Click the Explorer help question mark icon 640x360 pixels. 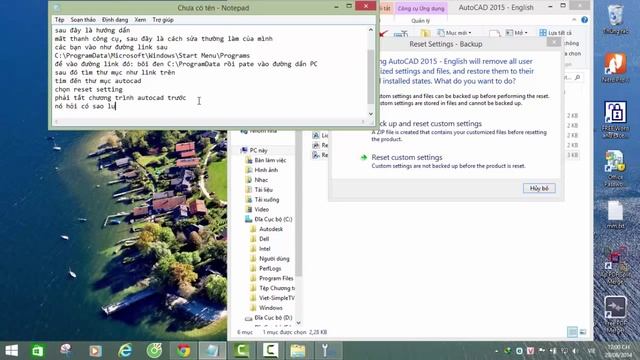pos(584,20)
